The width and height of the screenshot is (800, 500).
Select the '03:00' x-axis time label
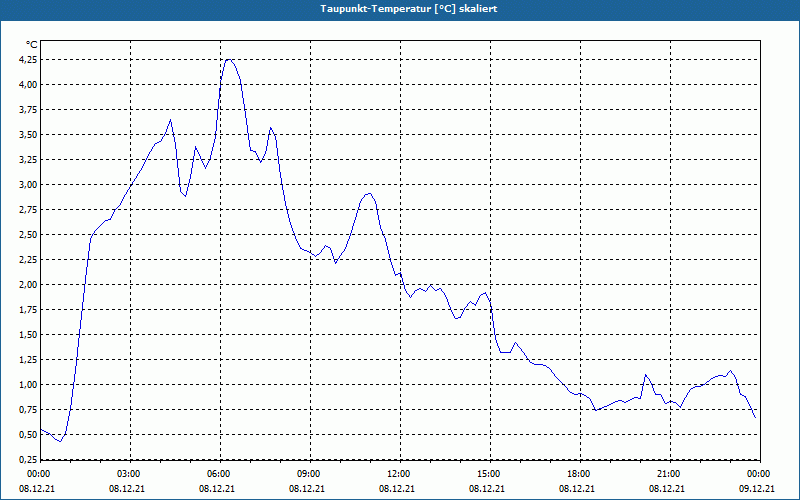tap(129, 474)
